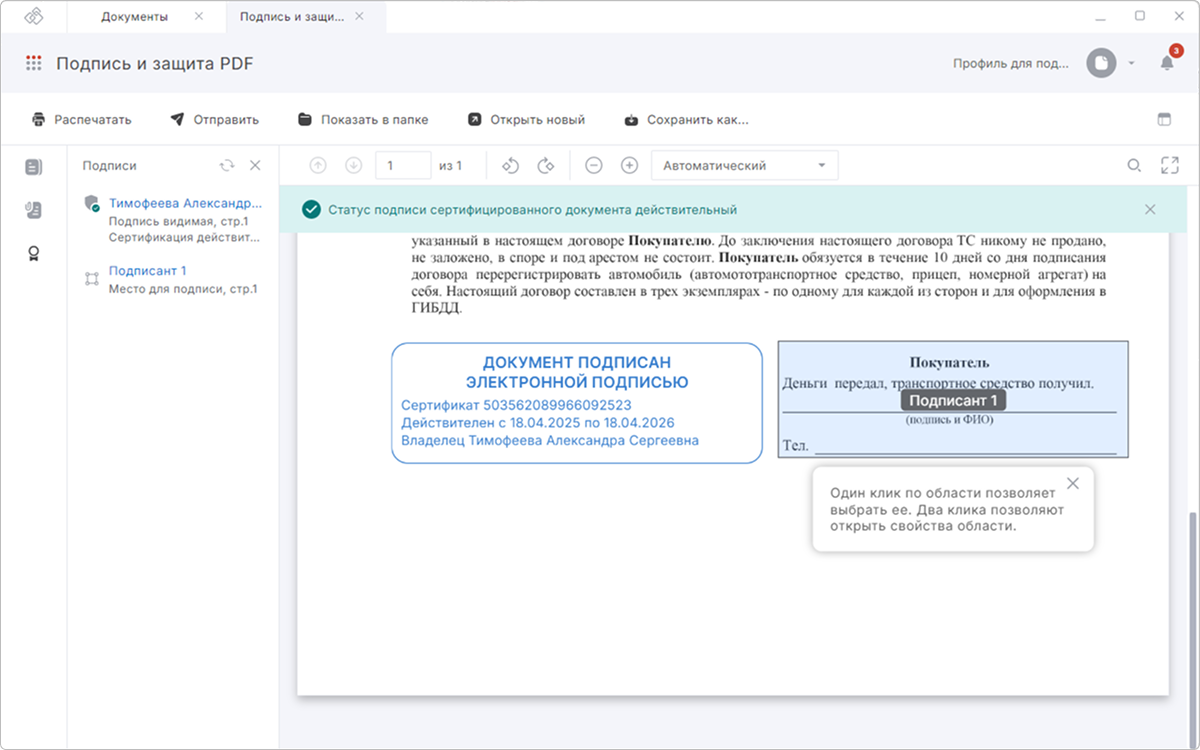Rotate page counterclockwise
Screen dimensions: 1200x750
tap(510, 166)
